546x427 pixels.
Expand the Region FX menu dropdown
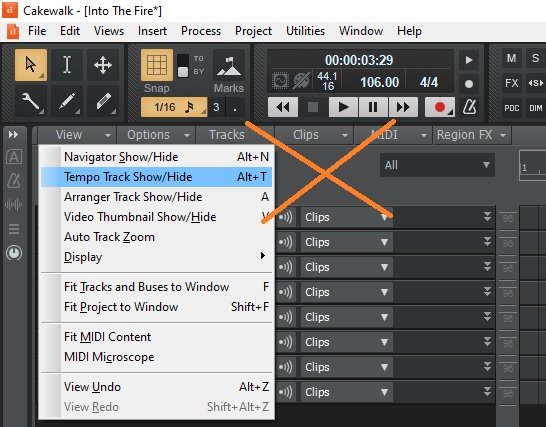coord(472,135)
